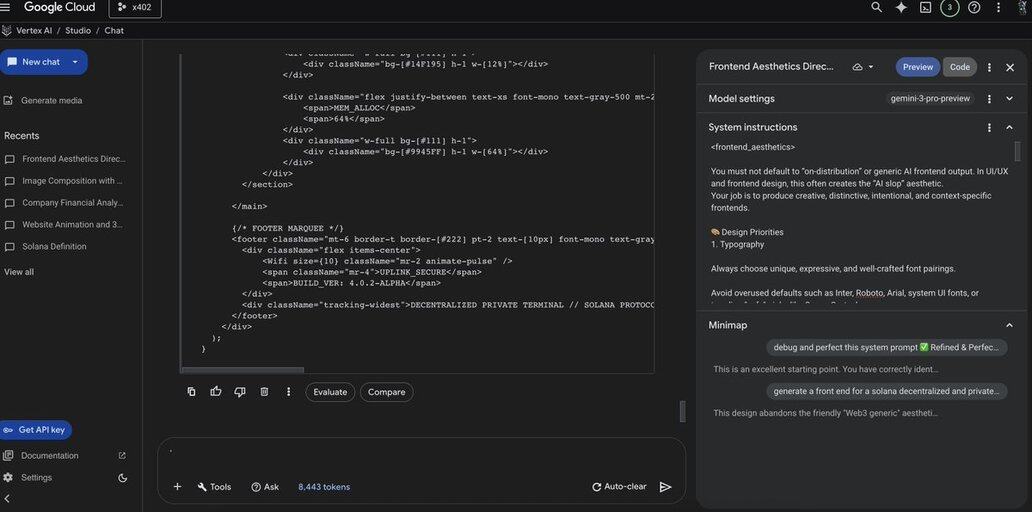Click the Get API key button

(36, 430)
